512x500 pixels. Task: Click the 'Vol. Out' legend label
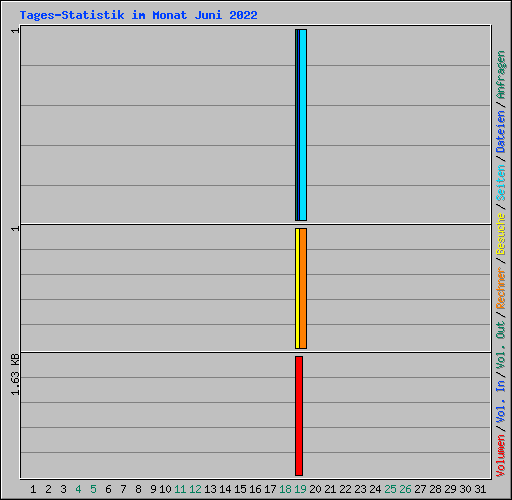(x=501, y=345)
